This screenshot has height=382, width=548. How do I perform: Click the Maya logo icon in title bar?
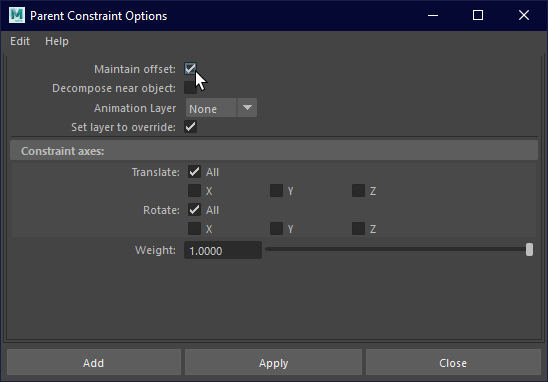coord(17,15)
